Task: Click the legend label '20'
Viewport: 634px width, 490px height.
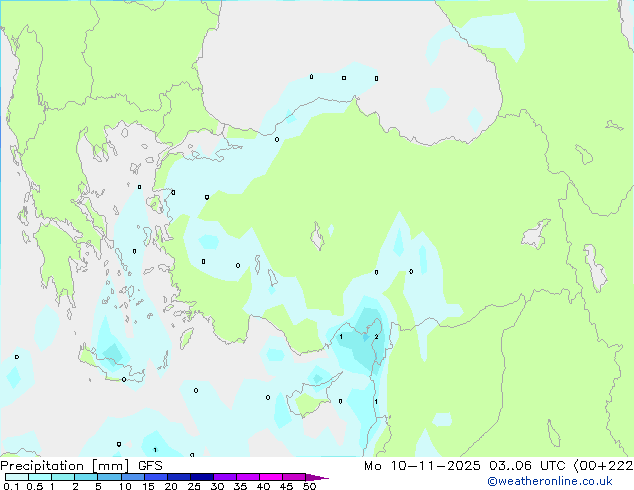Action: coord(171,486)
